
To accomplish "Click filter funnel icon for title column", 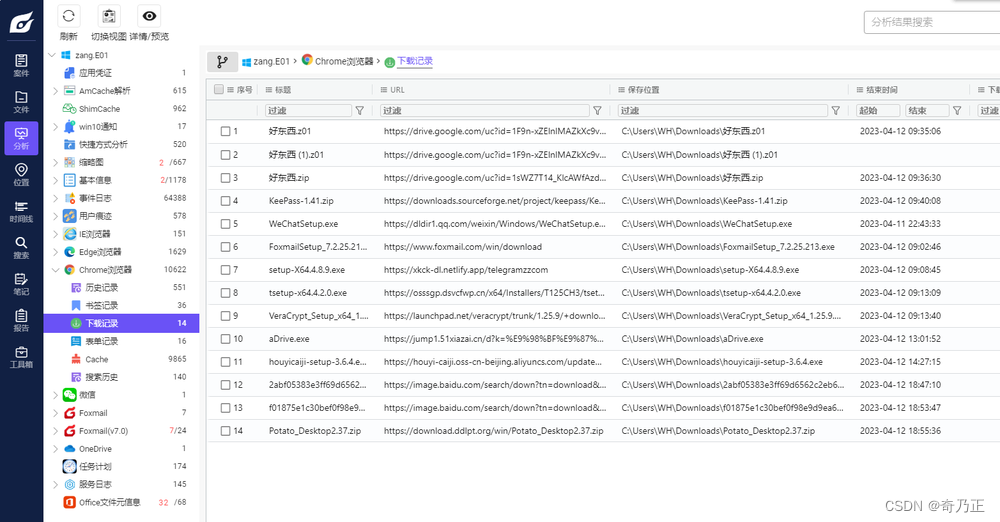I will pyautogui.click(x=360, y=110).
